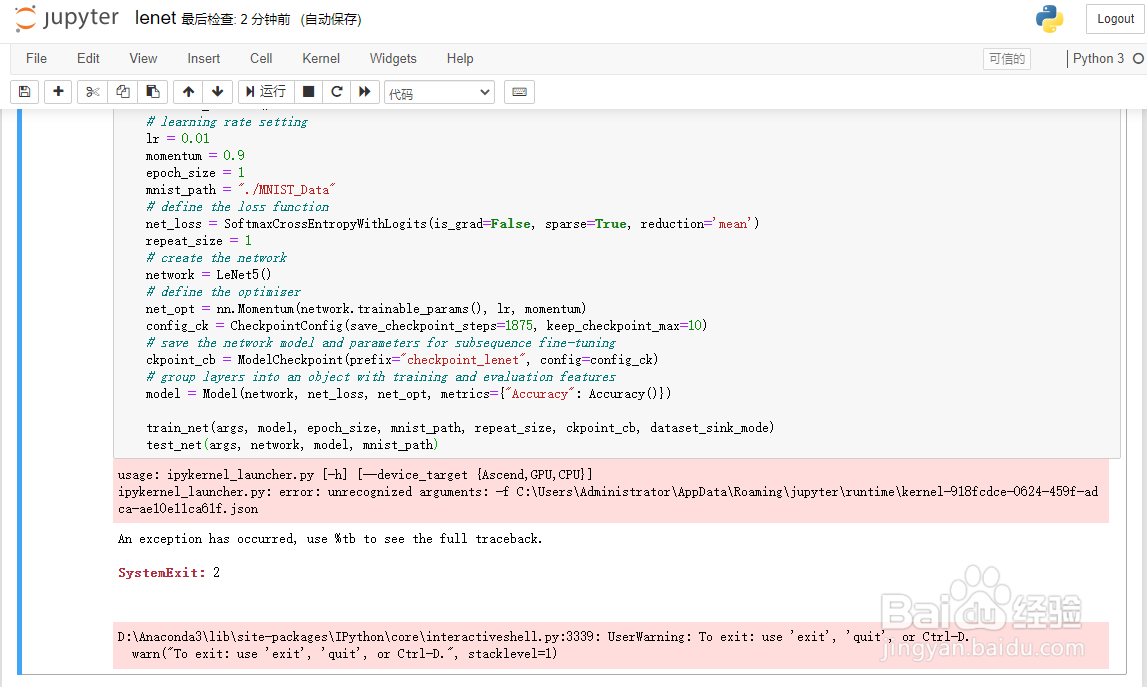
Task: Click the blue selected-cell bar on left
Action: click(x=19, y=391)
